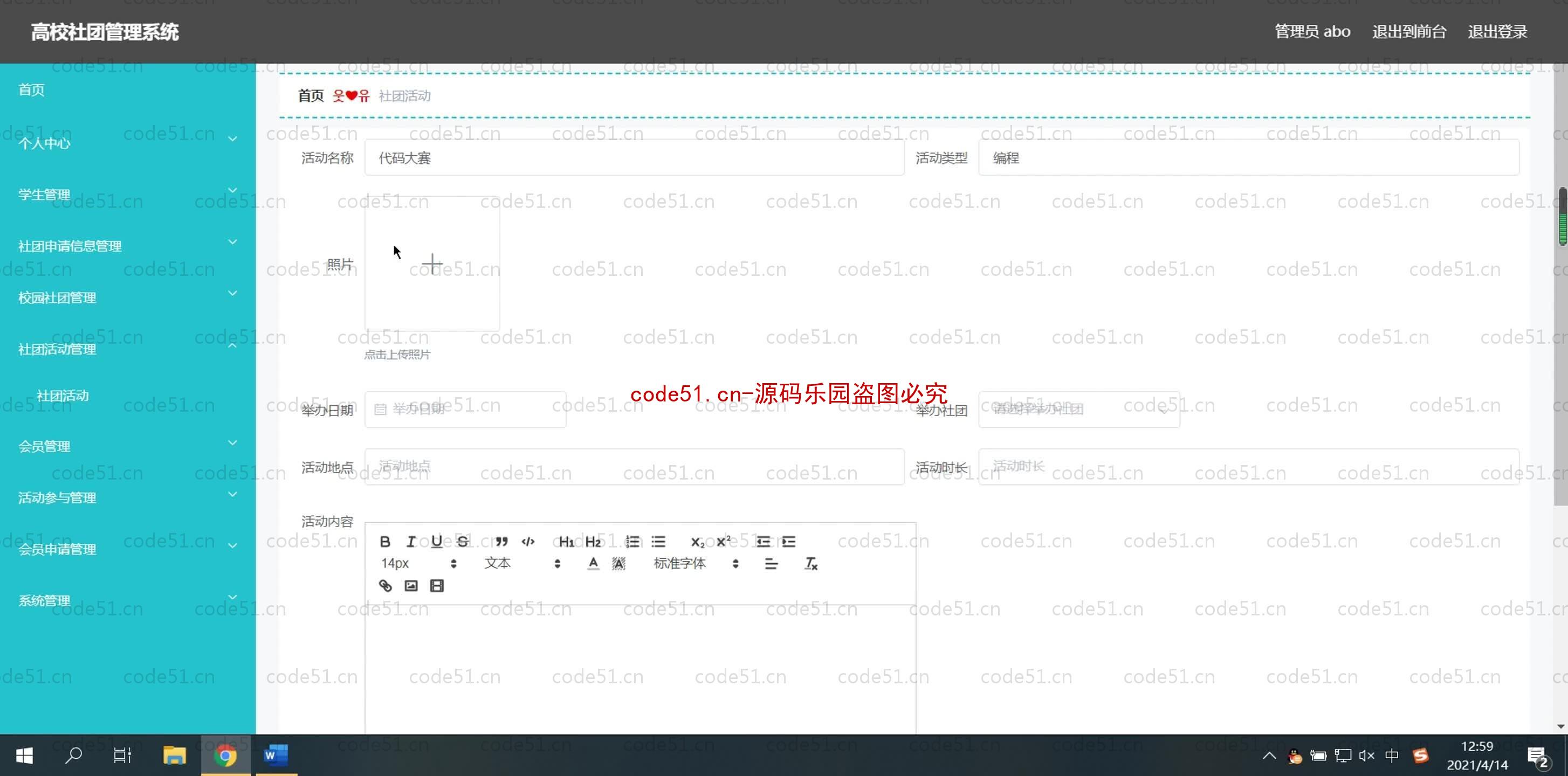This screenshot has height=776, width=1568.
Task: Open 文本 paragraph style dropdown
Action: click(x=522, y=564)
